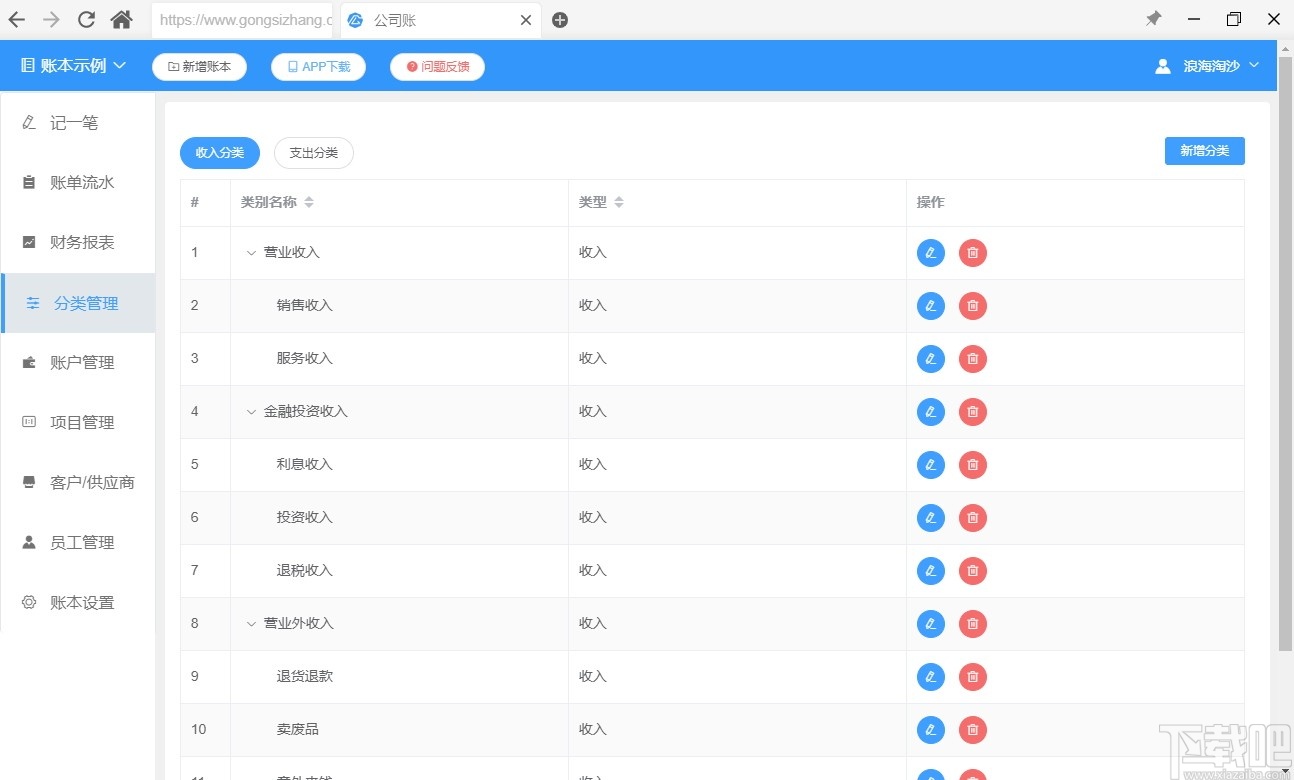The image size is (1294, 780).
Task: Edit the 营业收入 category with pencil icon
Action: (x=929, y=252)
